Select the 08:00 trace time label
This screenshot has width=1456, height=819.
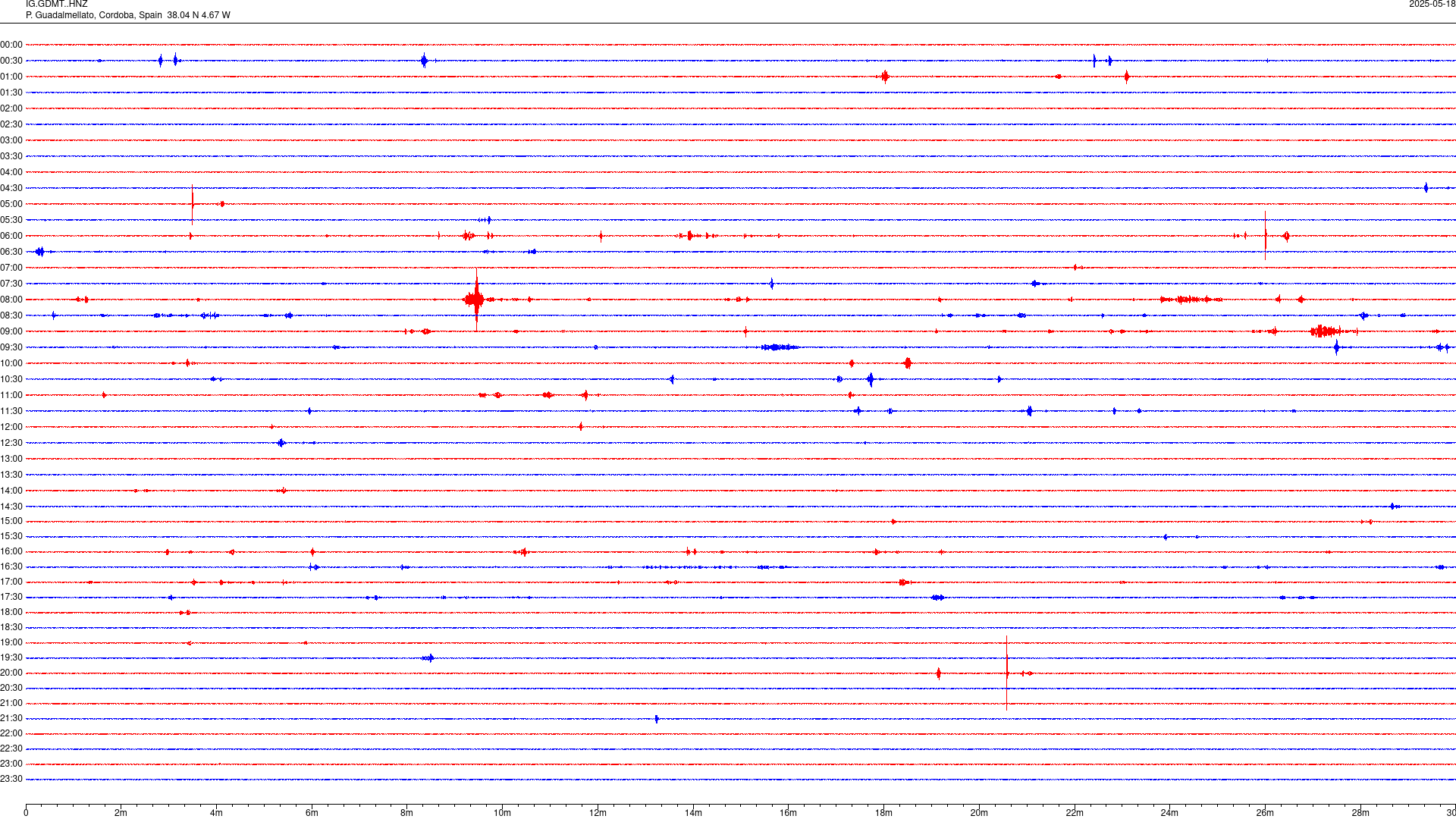pyautogui.click(x=11, y=300)
